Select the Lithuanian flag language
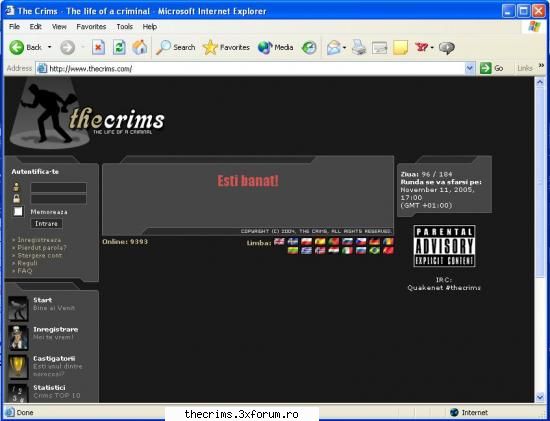The width and height of the screenshot is (550, 421). (293, 250)
